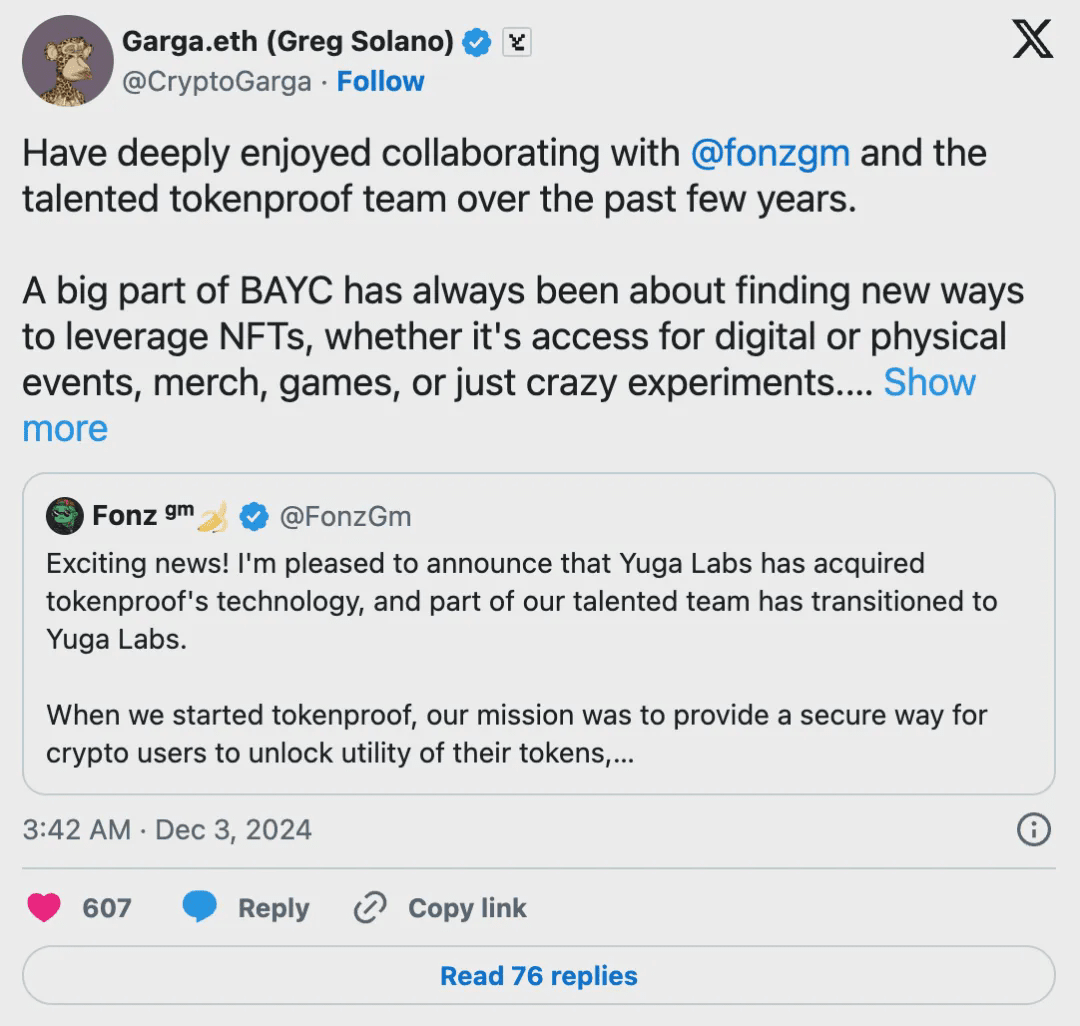Open the 3:42 AM Dec 3, 2024 timestamp

point(167,829)
